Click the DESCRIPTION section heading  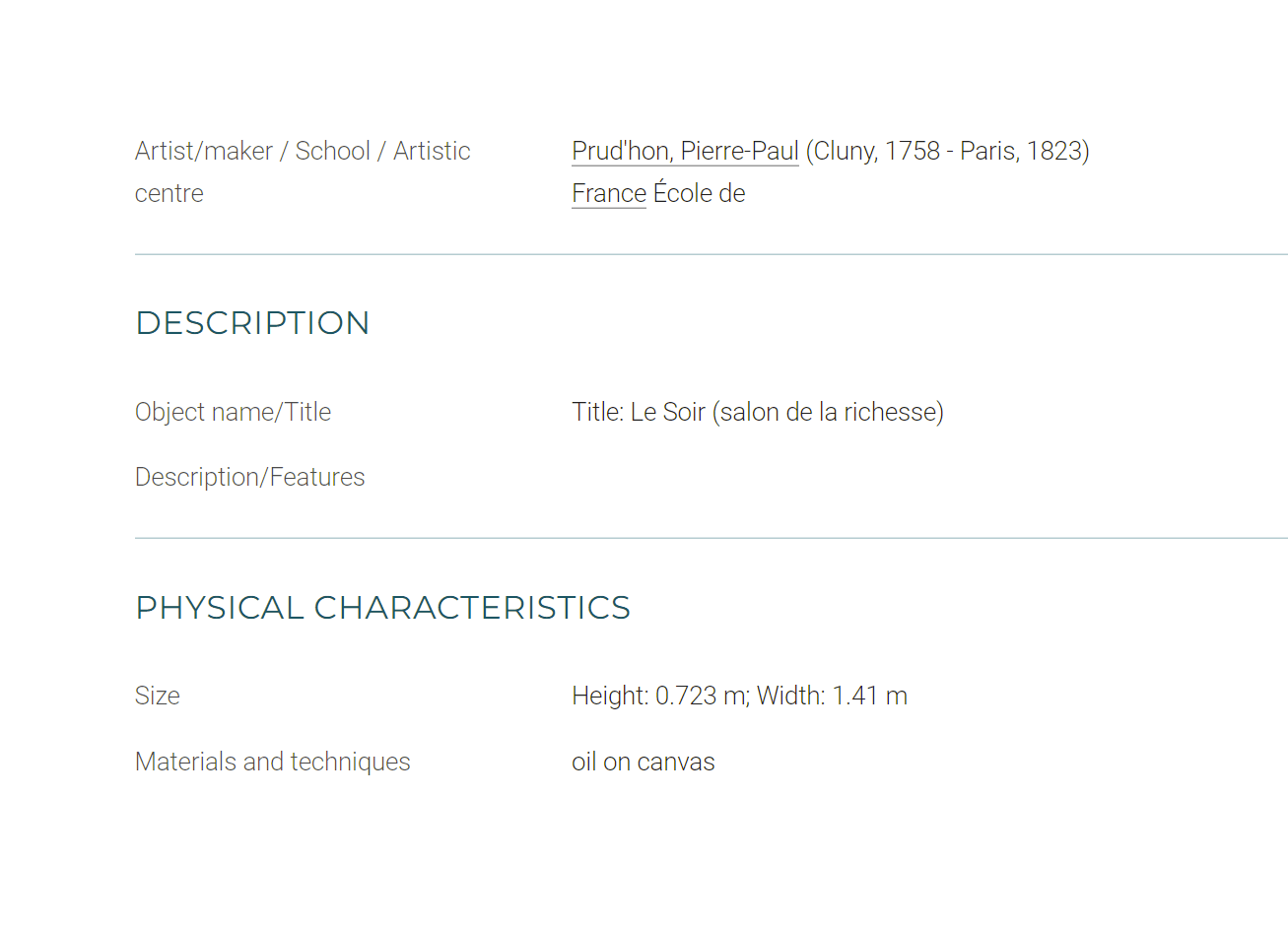tap(252, 323)
